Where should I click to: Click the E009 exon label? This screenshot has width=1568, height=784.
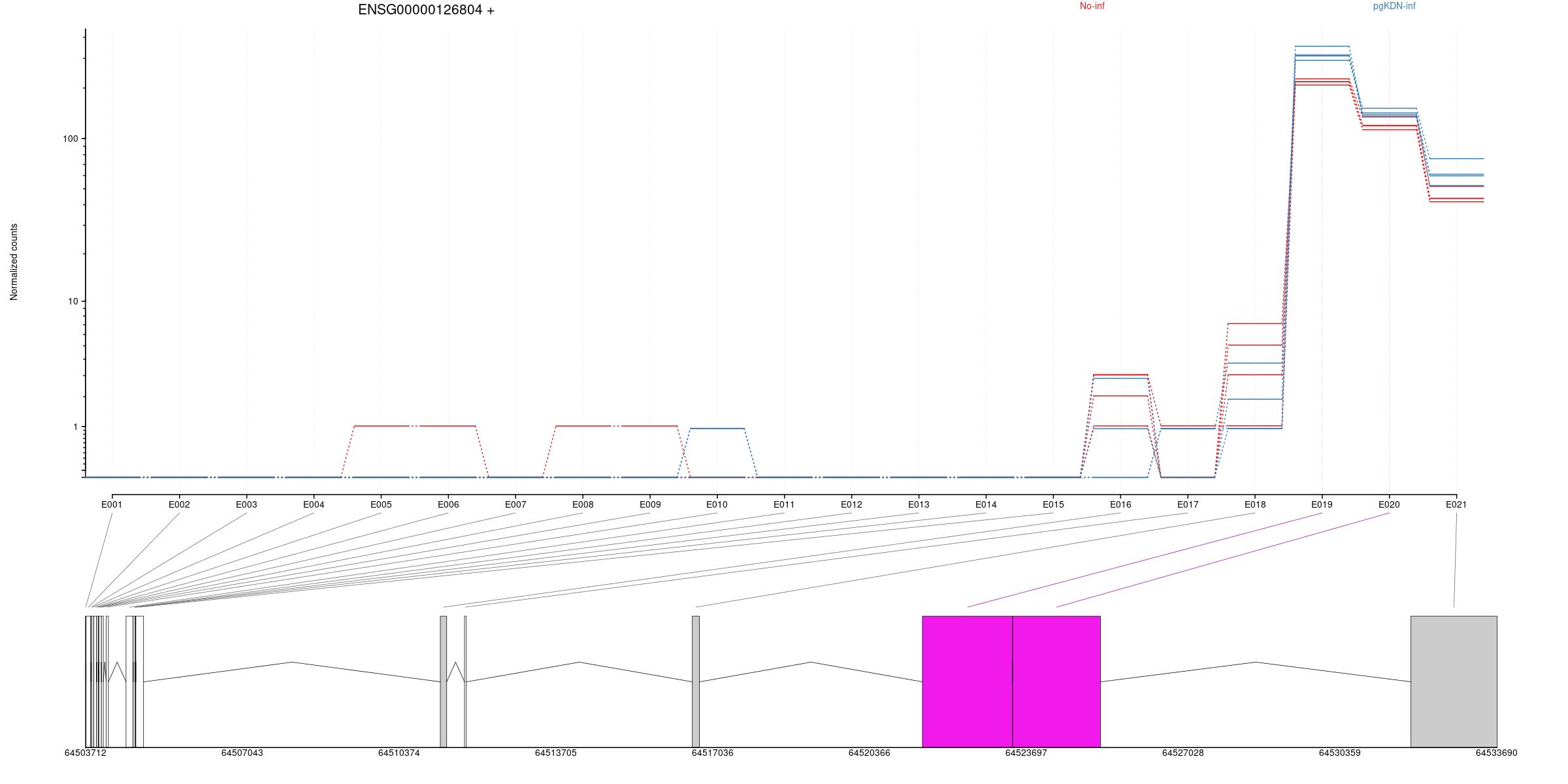(x=650, y=504)
